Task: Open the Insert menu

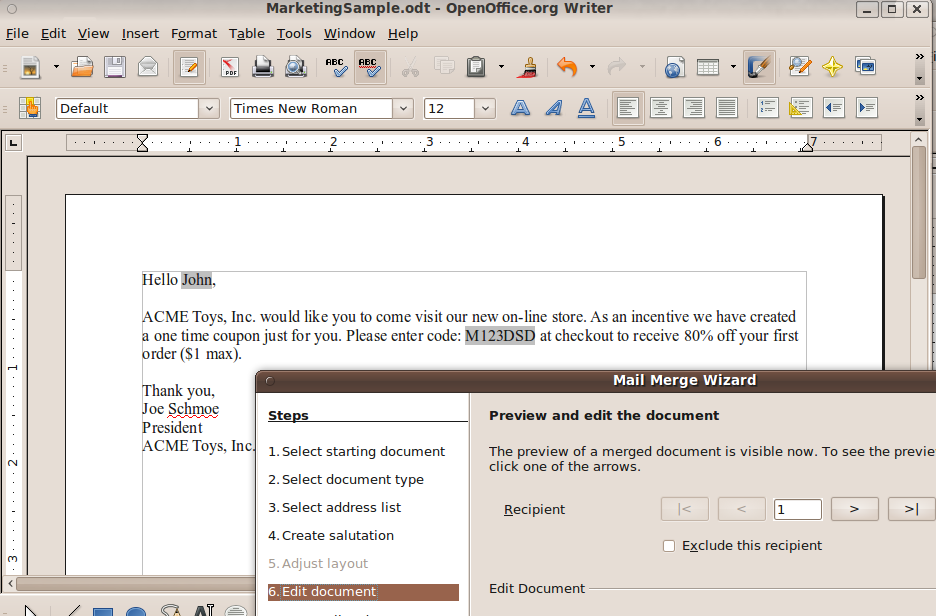Action: coord(140,34)
